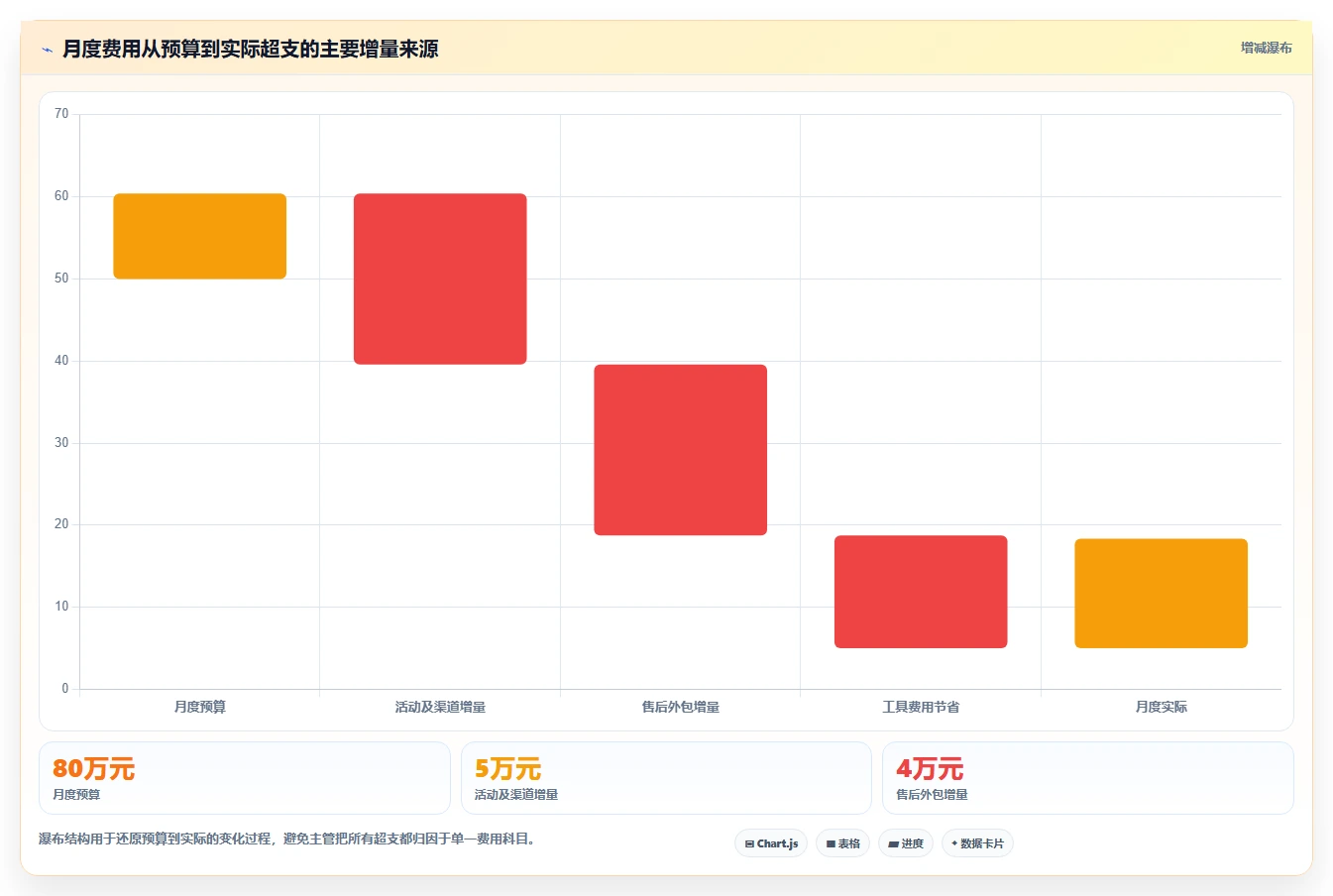Click the lightning icon beside the chart title
The width and height of the screenshot is (1333, 896).
pos(47,50)
